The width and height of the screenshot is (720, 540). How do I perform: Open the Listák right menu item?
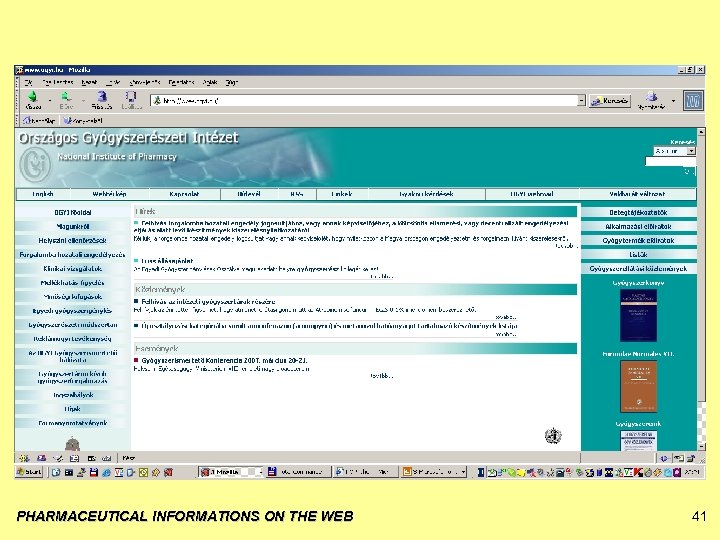coord(638,254)
